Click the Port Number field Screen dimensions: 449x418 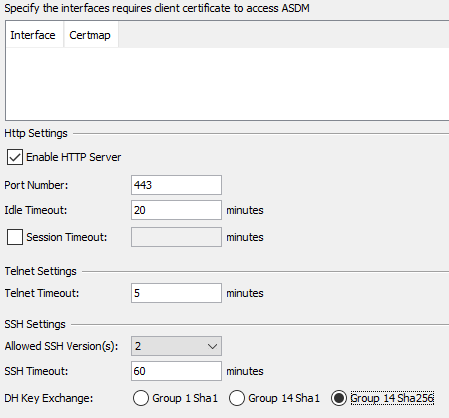pos(176,185)
